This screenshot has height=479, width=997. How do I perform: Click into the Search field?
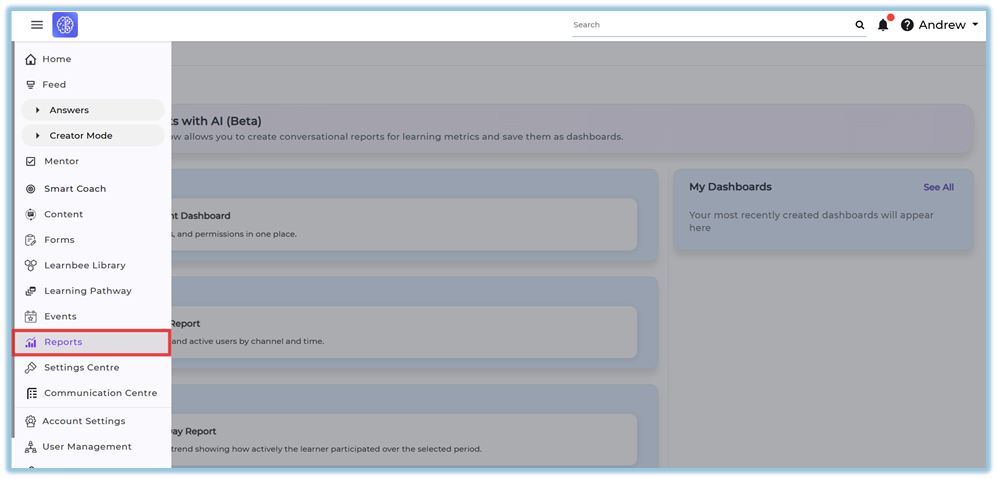710,25
